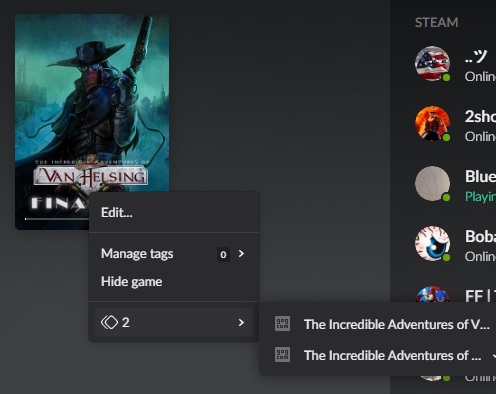Click GOG.com icon of first submenu entry
The width and height of the screenshot is (496, 394).
coord(282,324)
